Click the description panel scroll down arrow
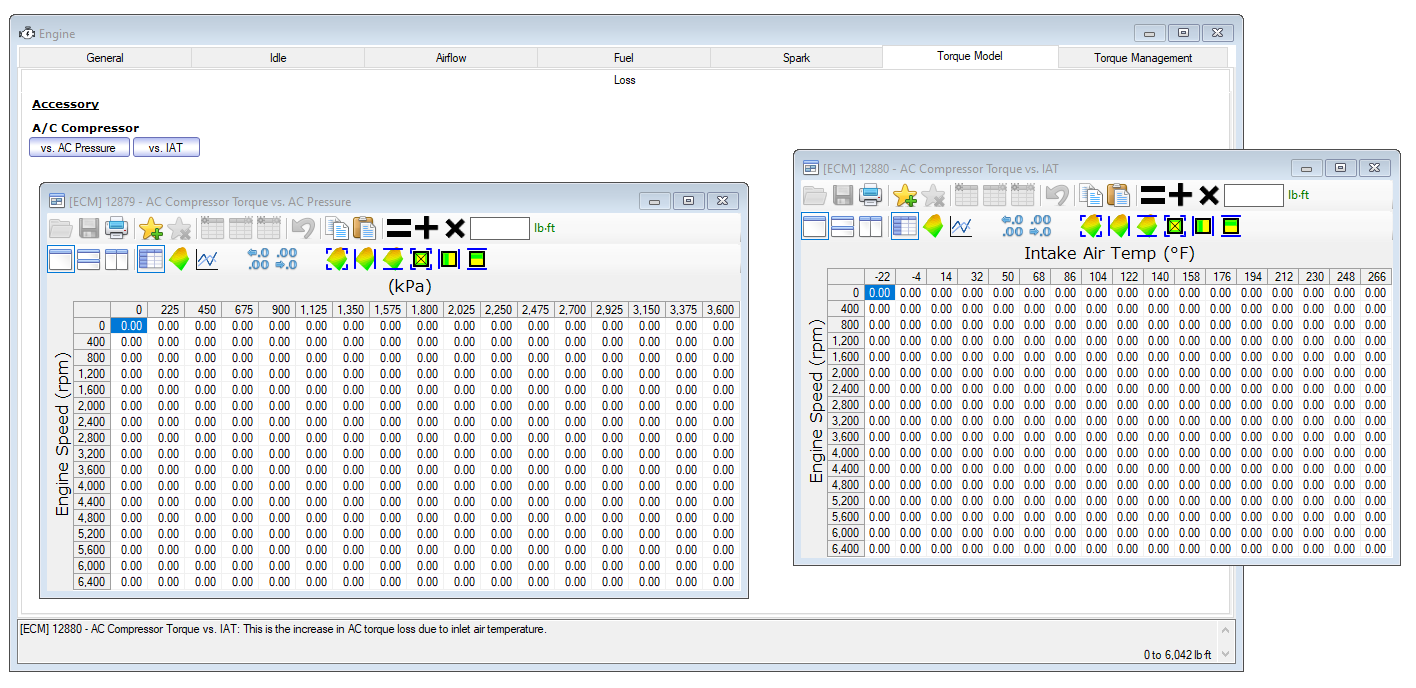 coord(1226,655)
